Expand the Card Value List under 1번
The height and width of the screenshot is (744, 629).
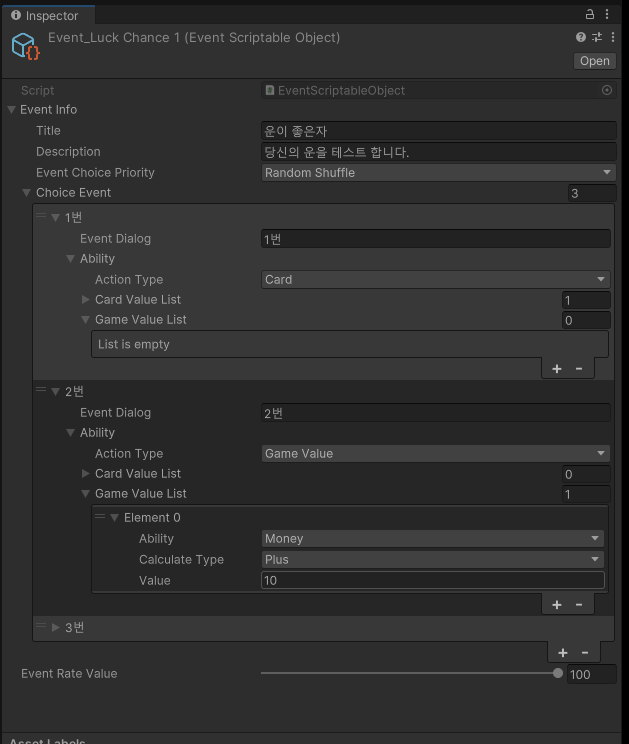[85, 299]
